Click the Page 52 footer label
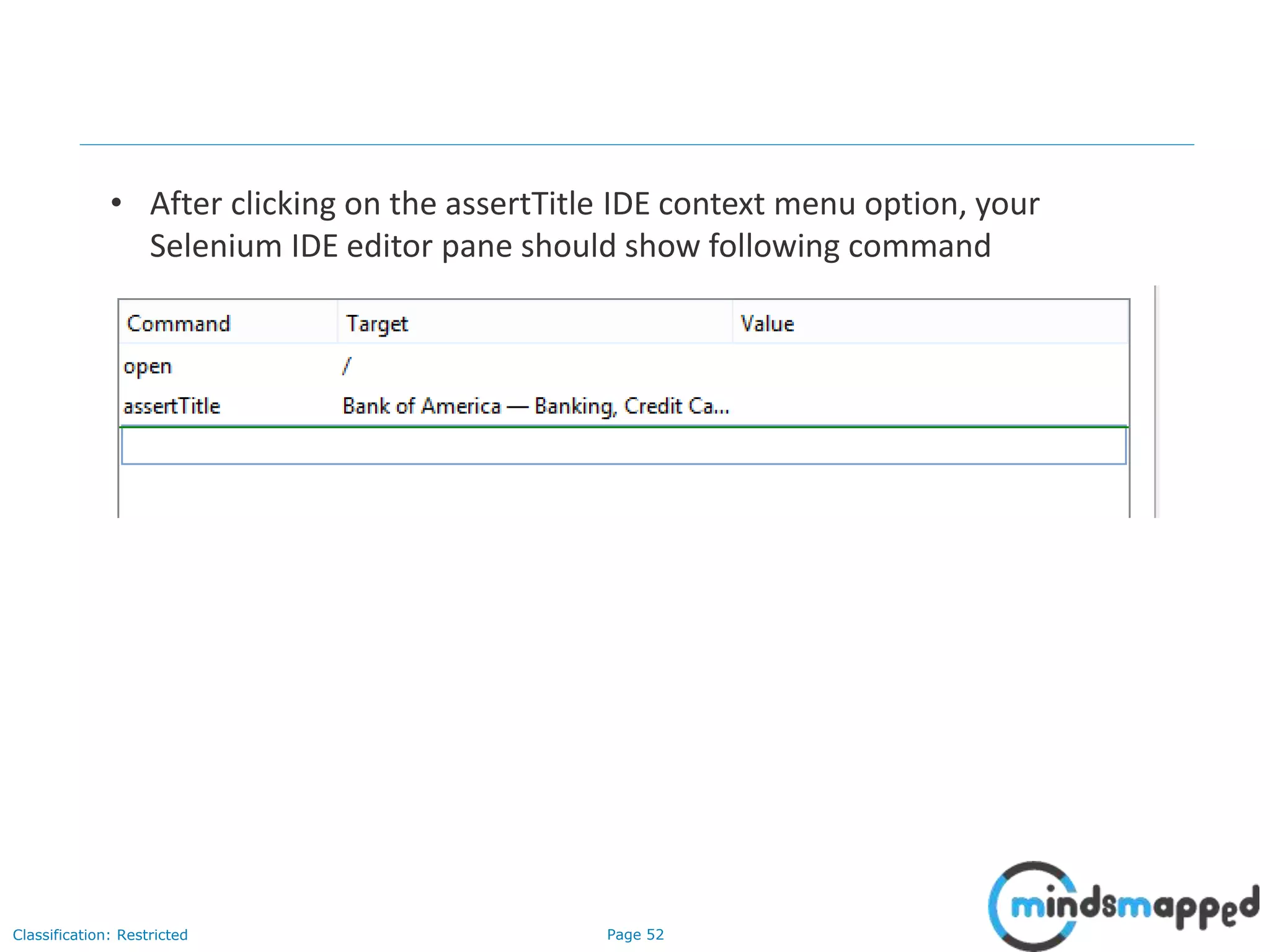1270x952 pixels. [635, 935]
